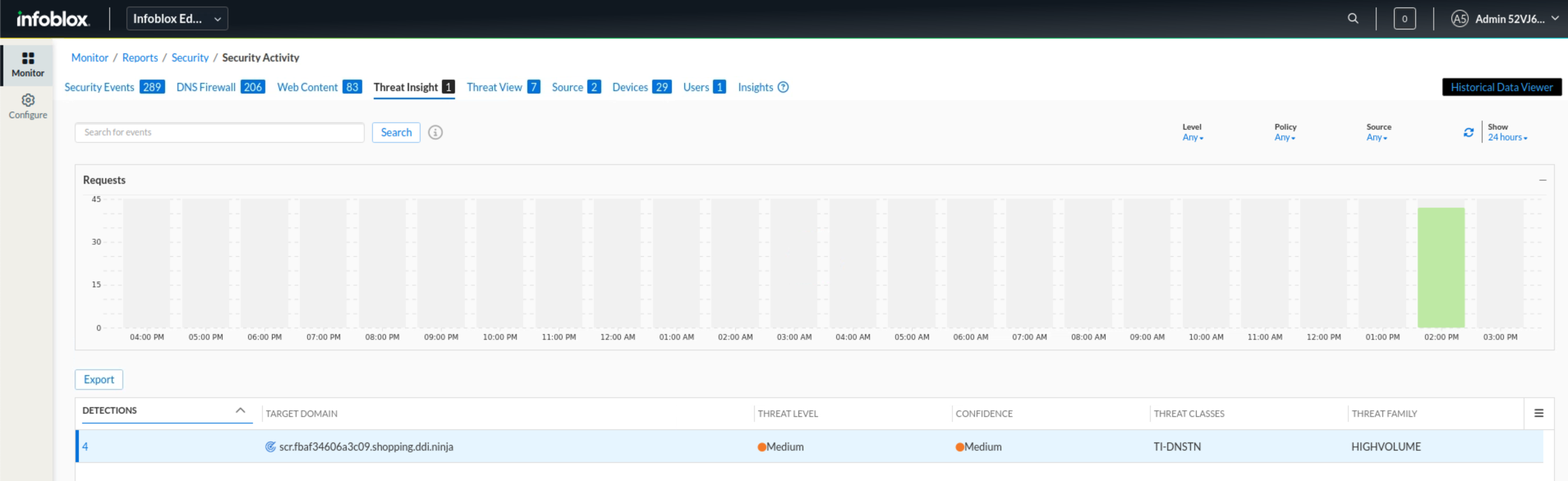Open the notifications counter box
Viewport: 1568px width, 481px height.
click(x=1404, y=18)
